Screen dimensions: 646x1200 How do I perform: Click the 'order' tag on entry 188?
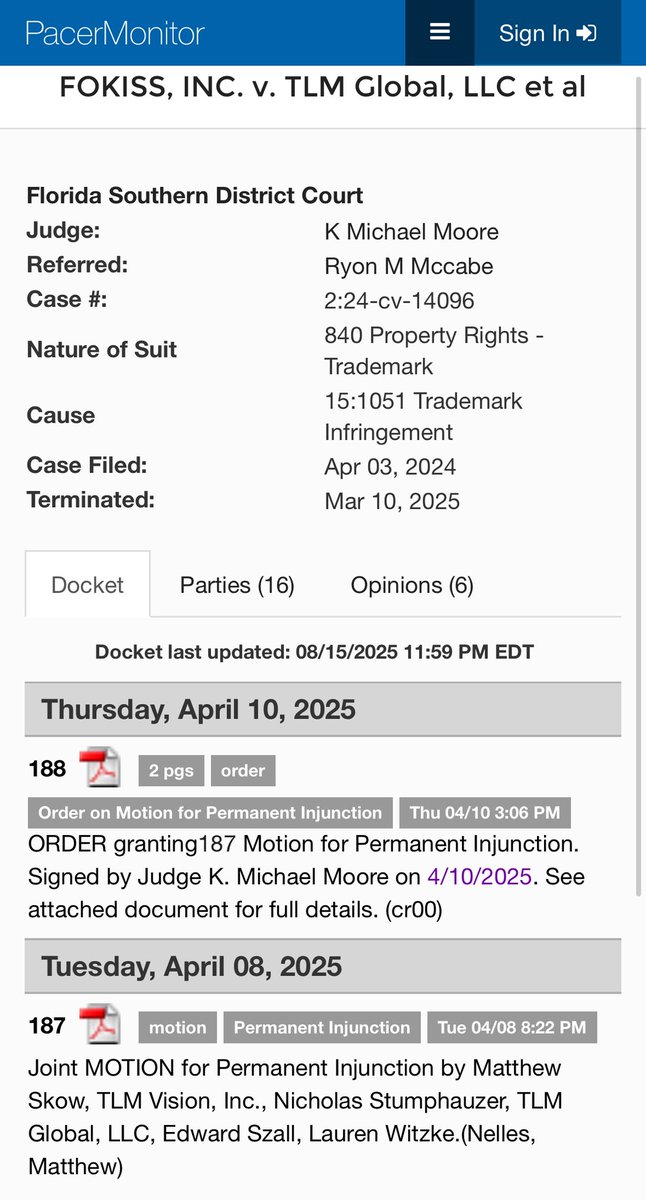click(x=243, y=770)
